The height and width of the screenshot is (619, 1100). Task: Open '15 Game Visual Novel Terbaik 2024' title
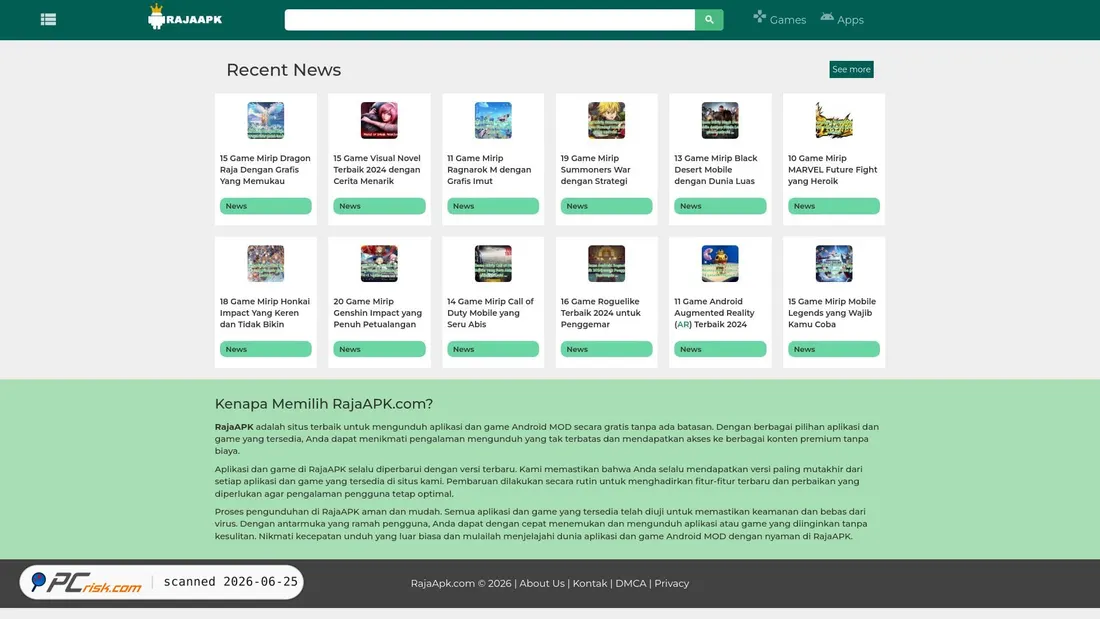[377, 170]
